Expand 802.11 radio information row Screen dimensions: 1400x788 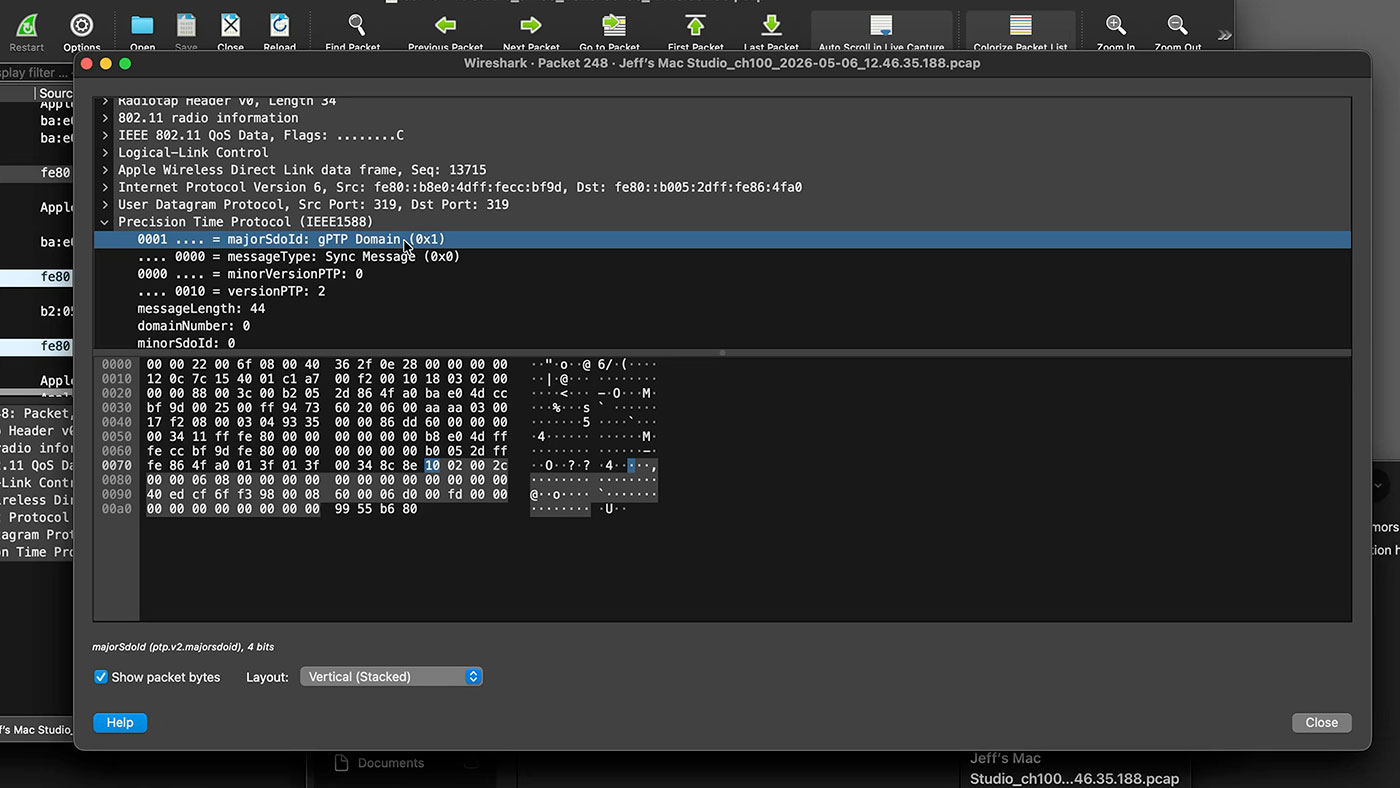105,118
